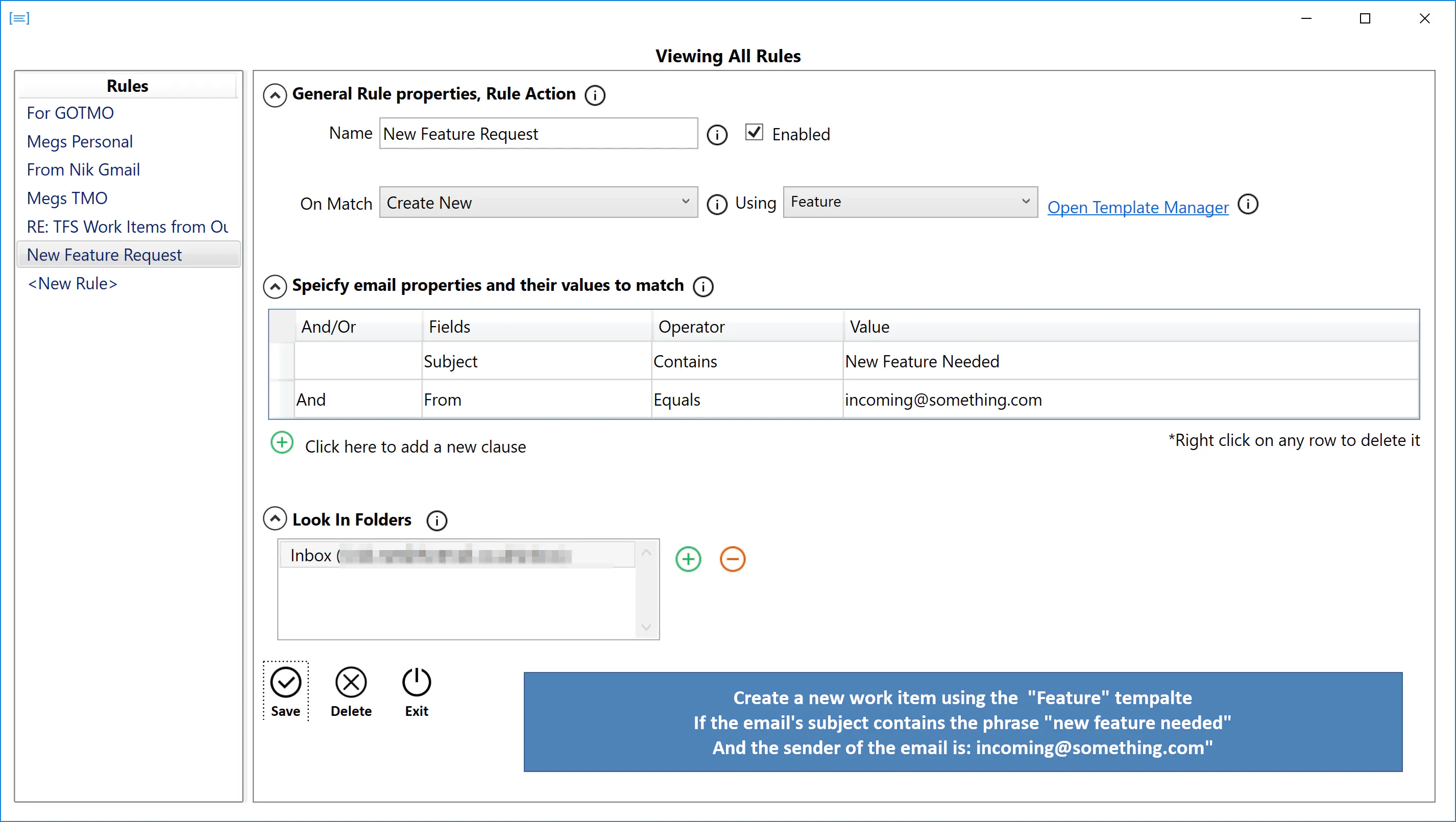The width and height of the screenshot is (1456, 822).
Task: Collapse the email properties match section
Action: [275, 286]
